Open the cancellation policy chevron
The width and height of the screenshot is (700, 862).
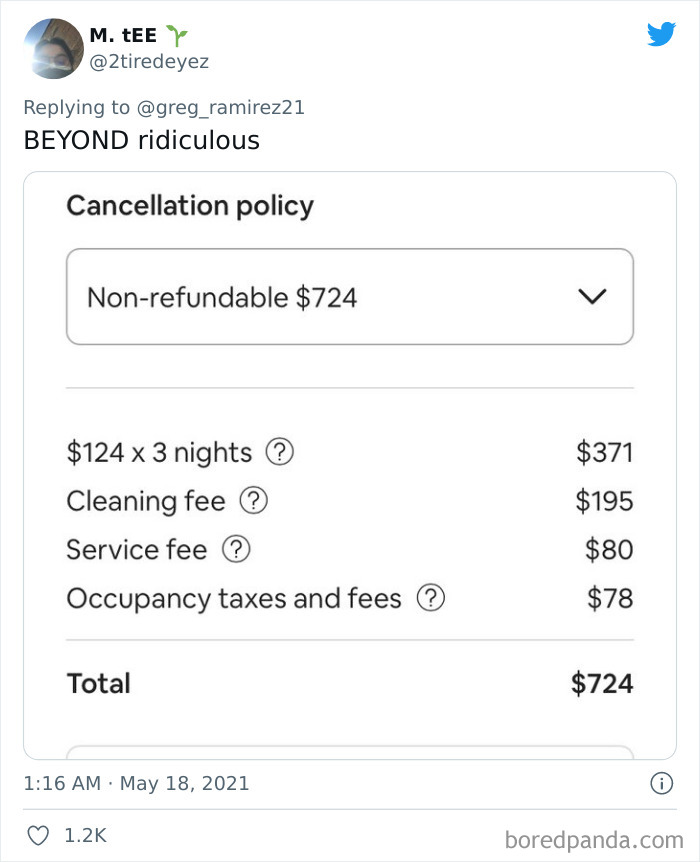point(592,295)
